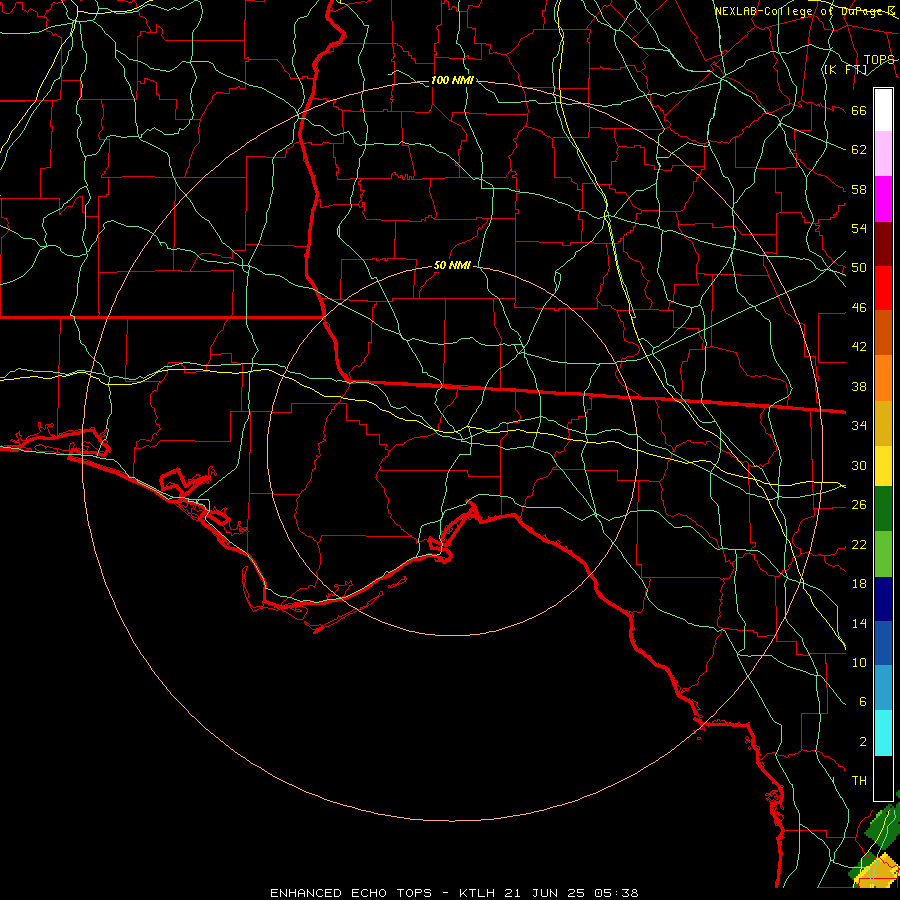Click the legend value 50

click(859, 267)
